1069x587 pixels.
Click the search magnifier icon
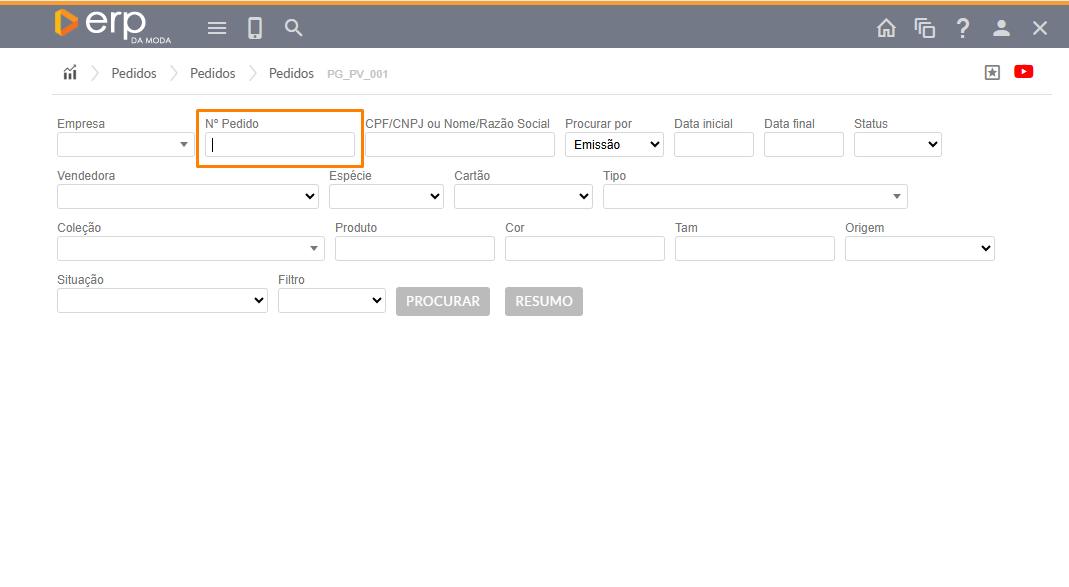tap(293, 28)
